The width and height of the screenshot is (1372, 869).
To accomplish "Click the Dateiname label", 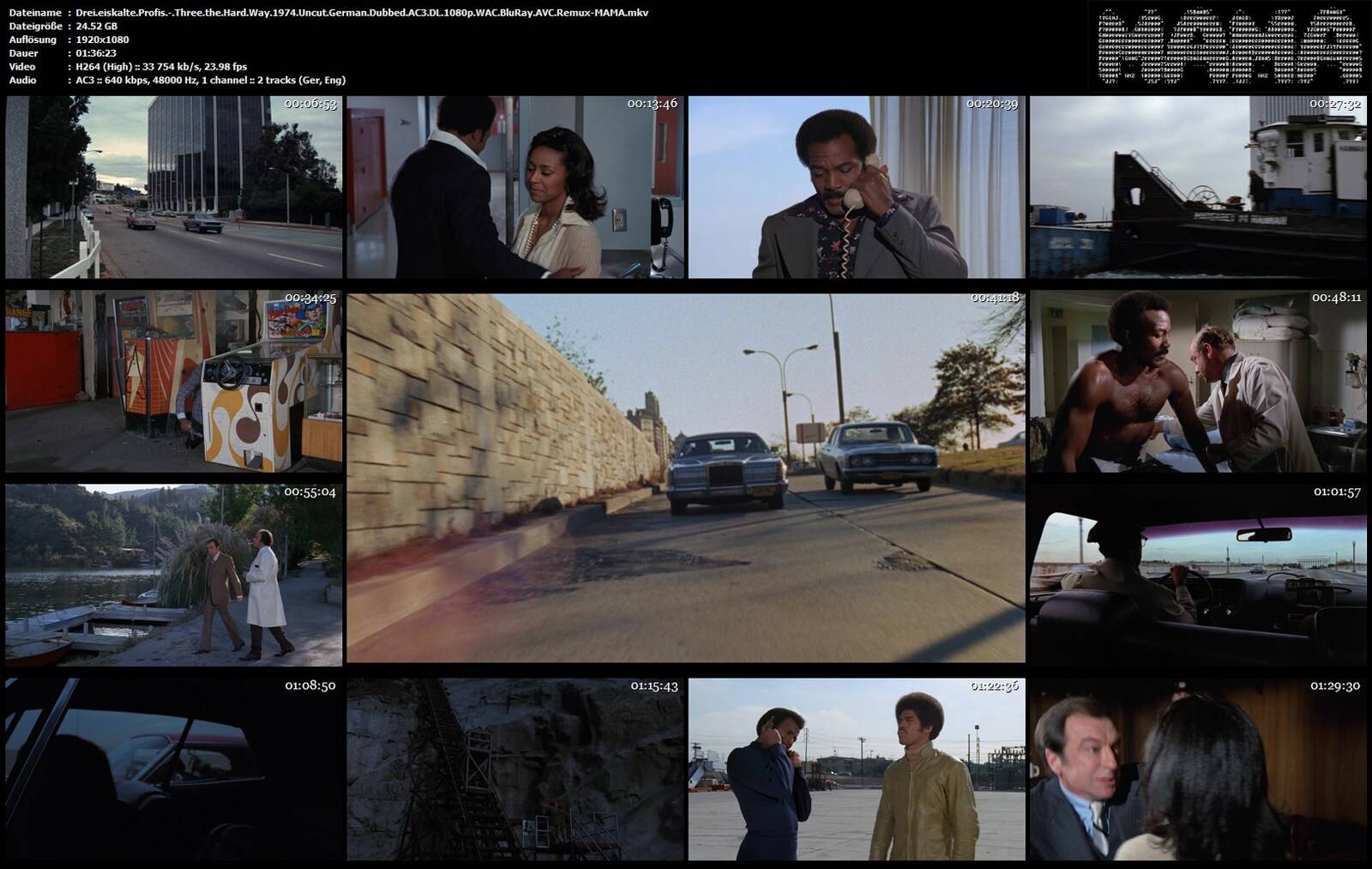I will tap(34, 12).
